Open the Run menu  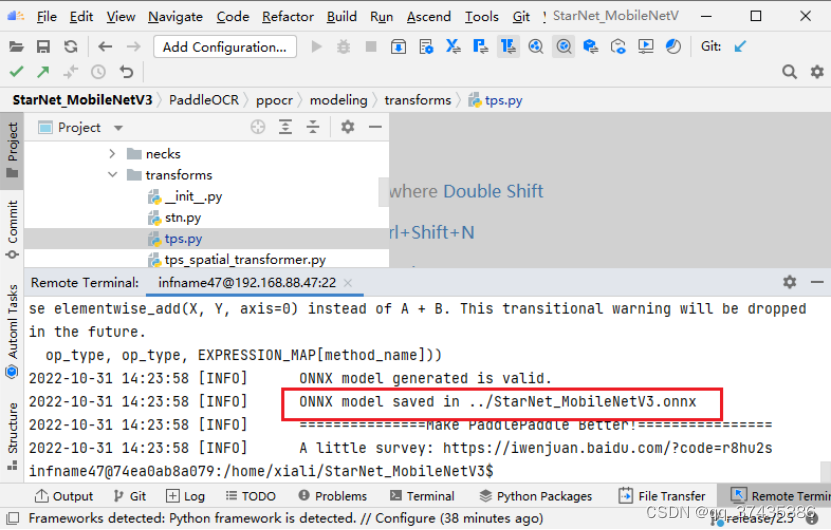pos(381,17)
